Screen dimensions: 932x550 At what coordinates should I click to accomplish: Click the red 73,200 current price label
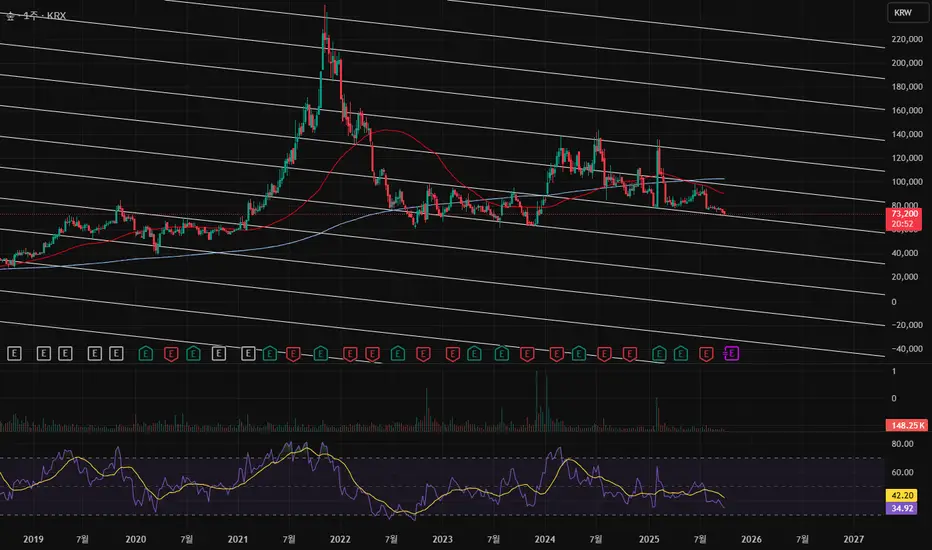pos(903,218)
